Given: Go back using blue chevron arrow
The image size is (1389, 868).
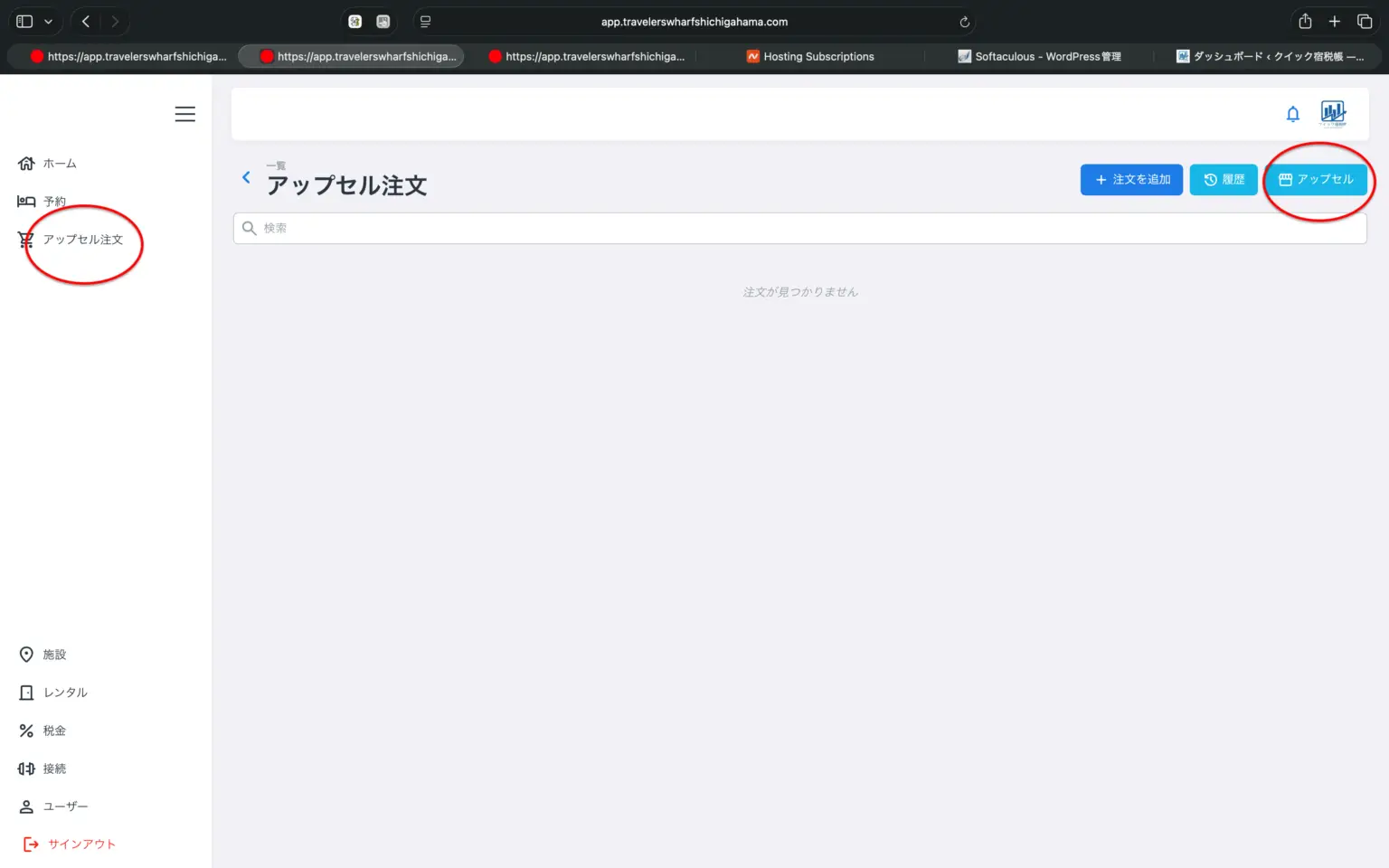Looking at the screenshot, I should coord(246,177).
